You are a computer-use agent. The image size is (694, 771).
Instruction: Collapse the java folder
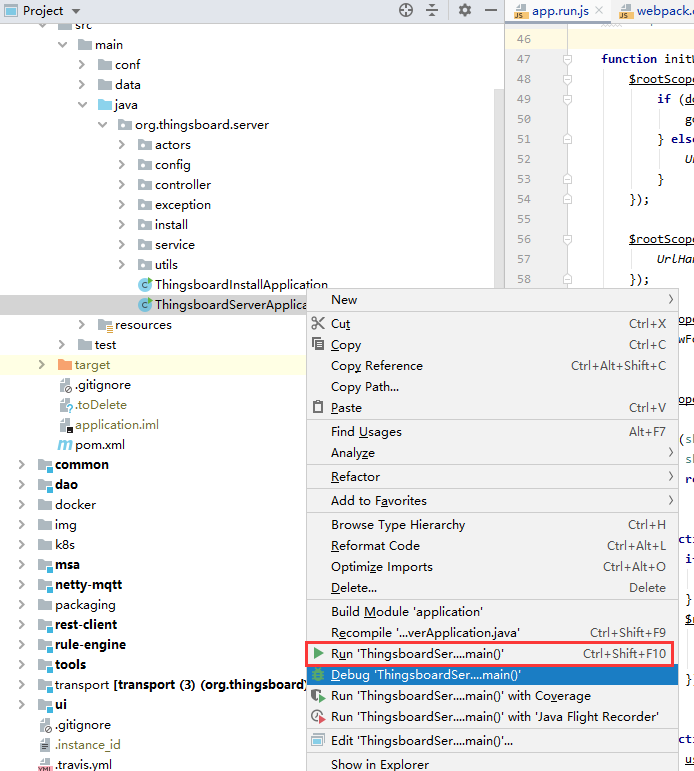tap(83, 105)
